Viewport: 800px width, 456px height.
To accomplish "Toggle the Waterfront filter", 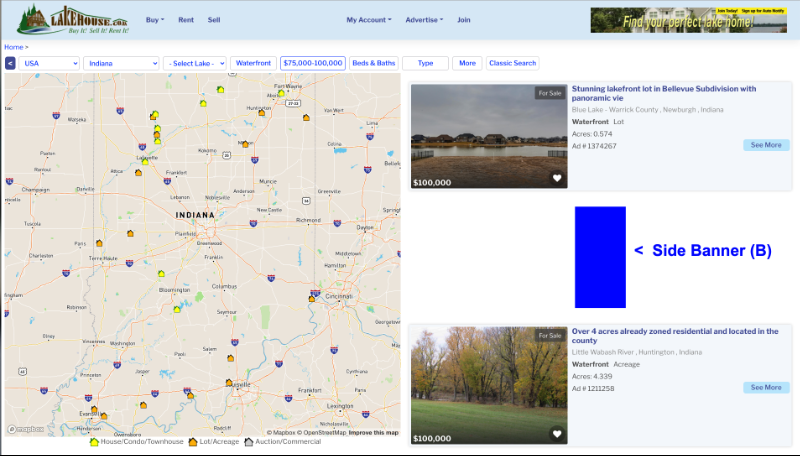I will coord(253,63).
